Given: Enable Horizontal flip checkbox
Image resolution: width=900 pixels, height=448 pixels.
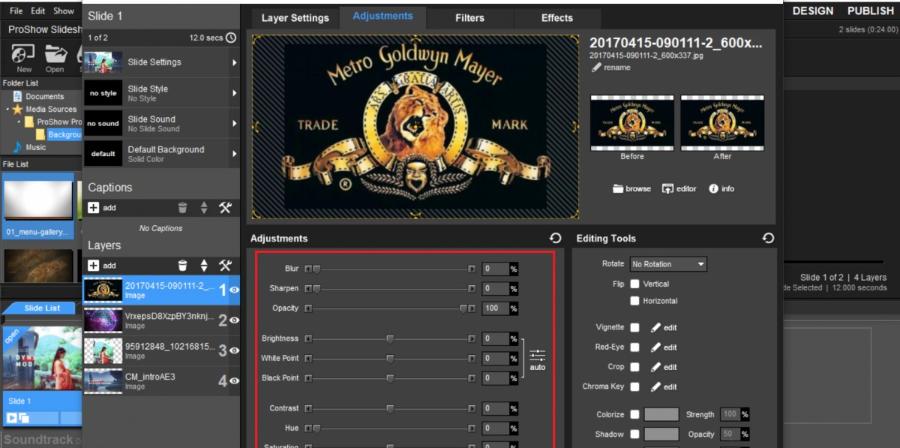Looking at the screenshot, I should click(x=635, y=301).
